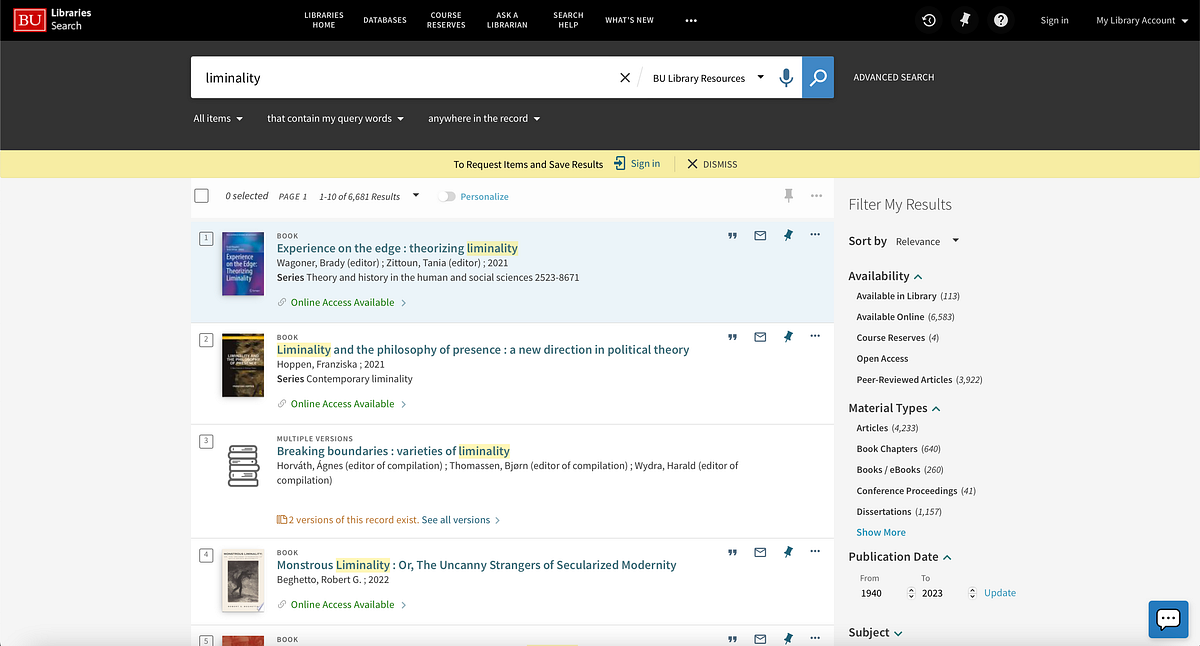Open the BU Library Resources scope dropdown

coord(708,78)
